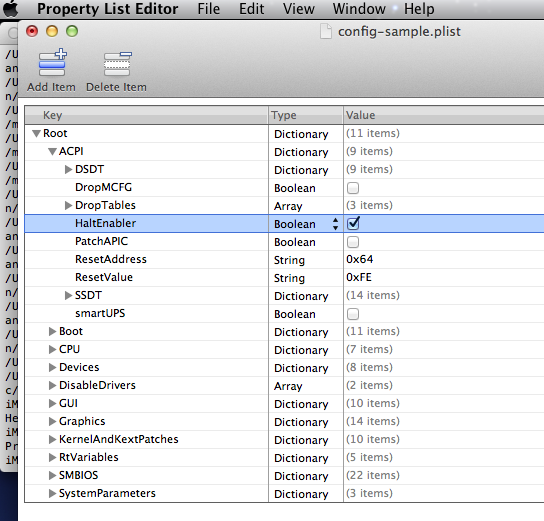Expand the Devices dictionary
The width and height of the screenshot is (544, 521).
click(52, 367)
